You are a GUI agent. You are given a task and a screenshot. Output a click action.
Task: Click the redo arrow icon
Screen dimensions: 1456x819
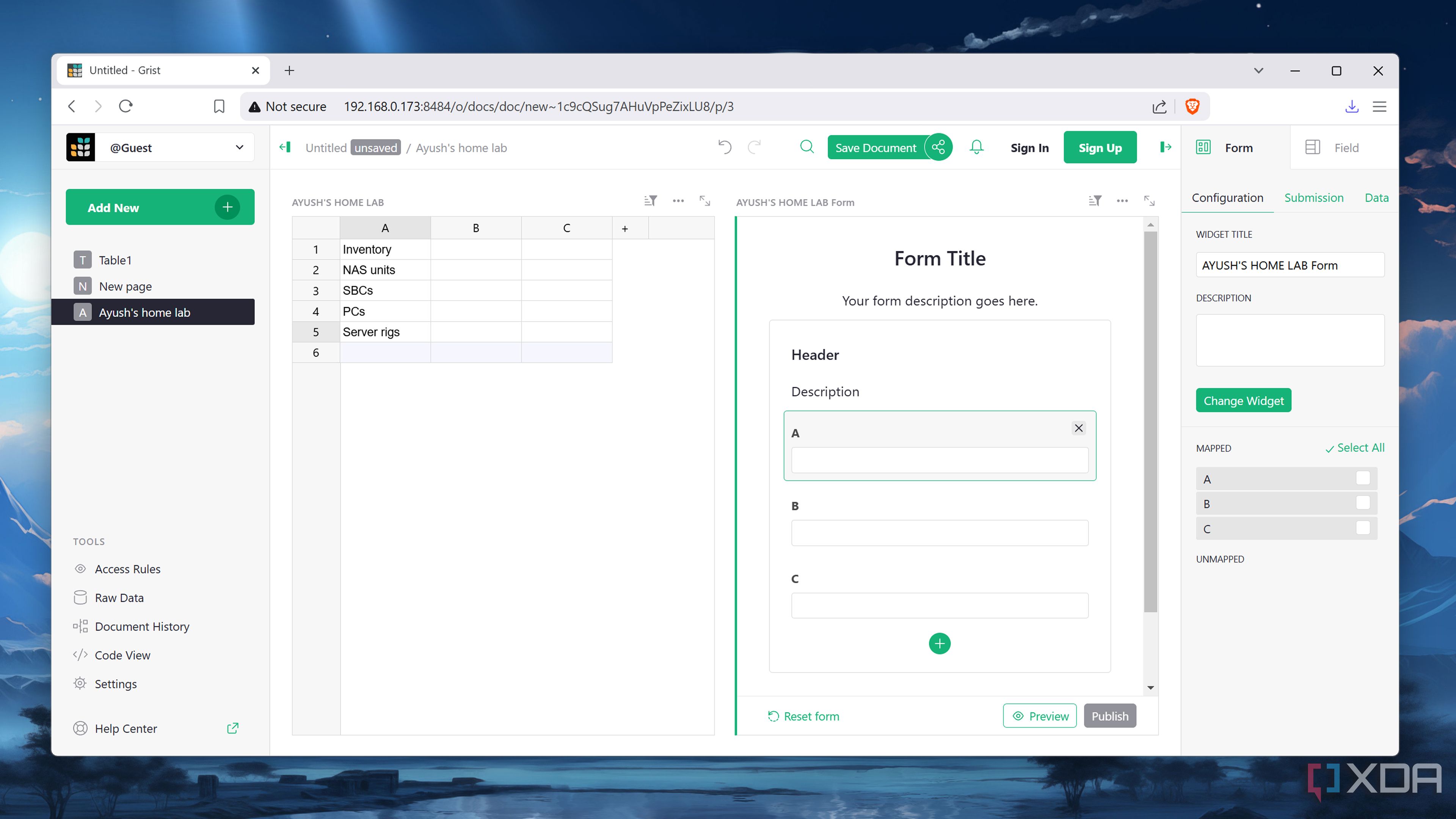(x=754, y=147)
